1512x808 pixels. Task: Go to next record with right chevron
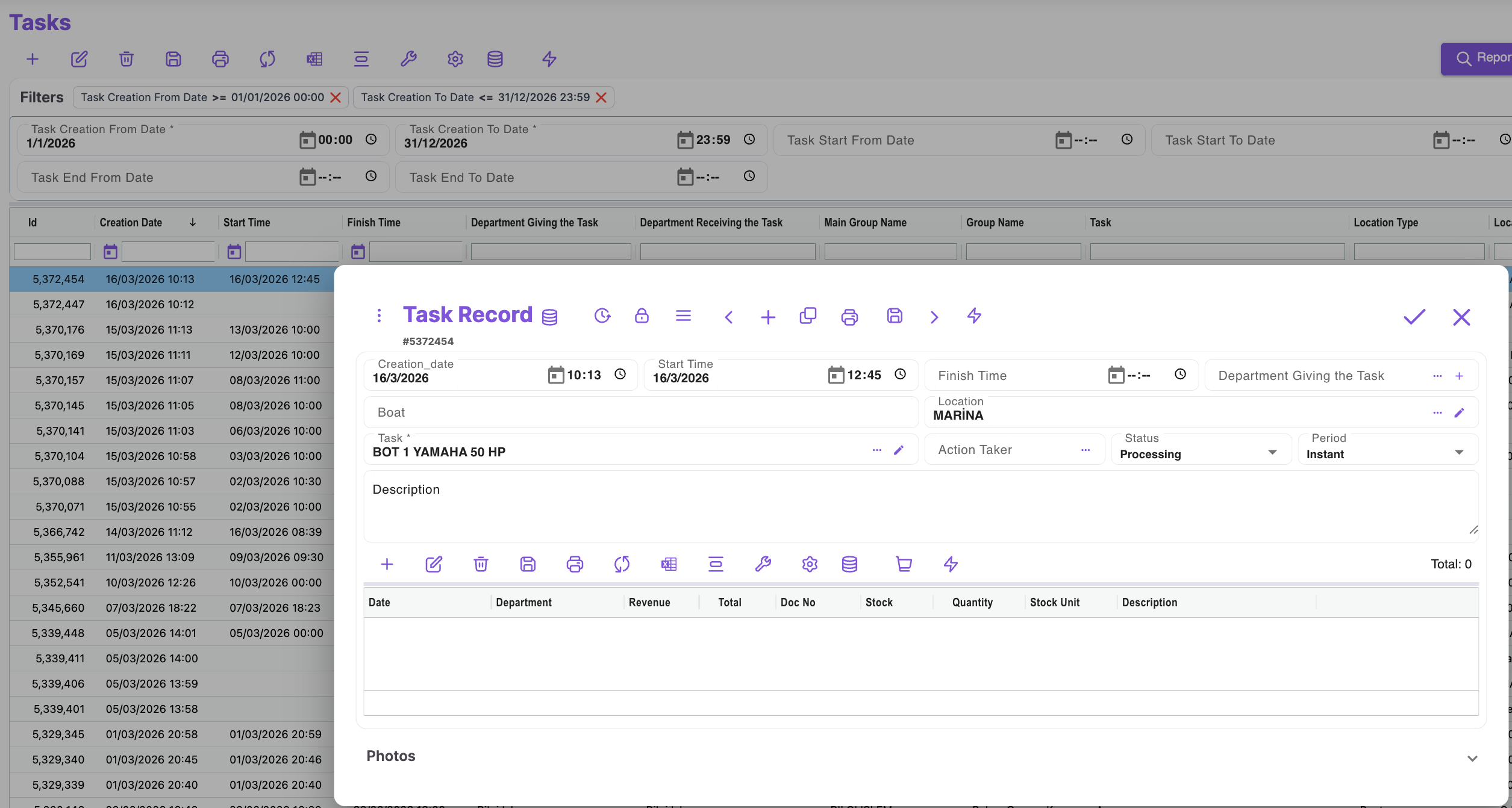[934, 317]
